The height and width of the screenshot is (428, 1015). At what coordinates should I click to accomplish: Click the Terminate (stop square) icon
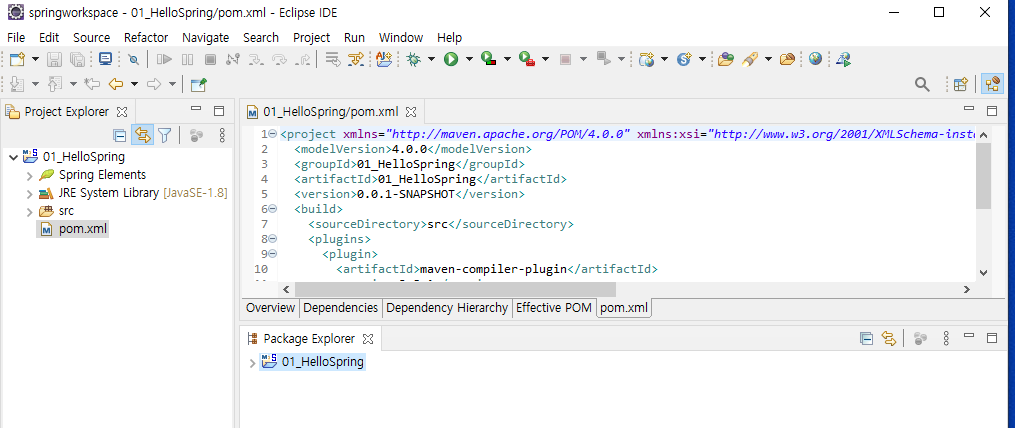click(x=210, y=60)
